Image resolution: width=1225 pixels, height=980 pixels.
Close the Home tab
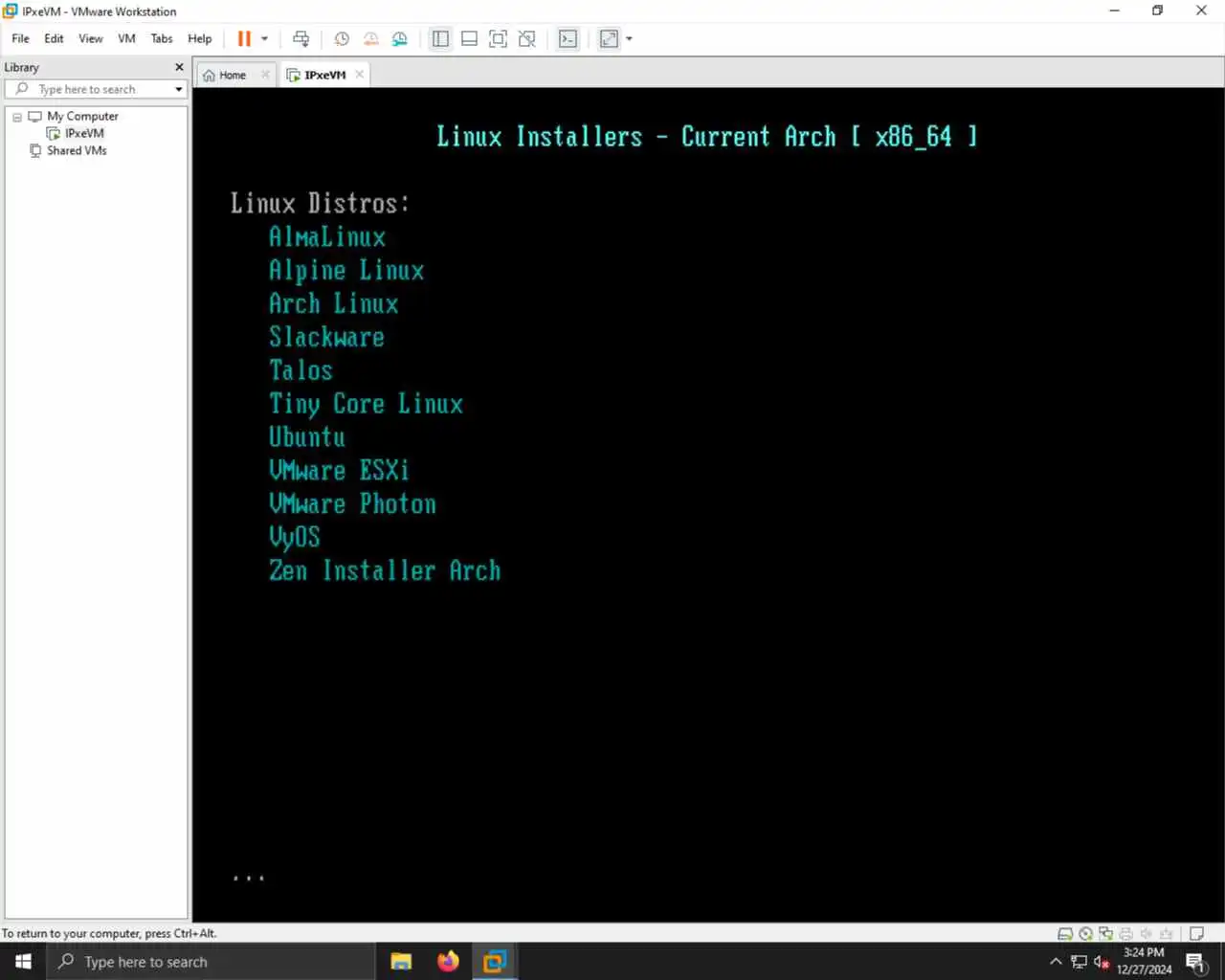265,75
